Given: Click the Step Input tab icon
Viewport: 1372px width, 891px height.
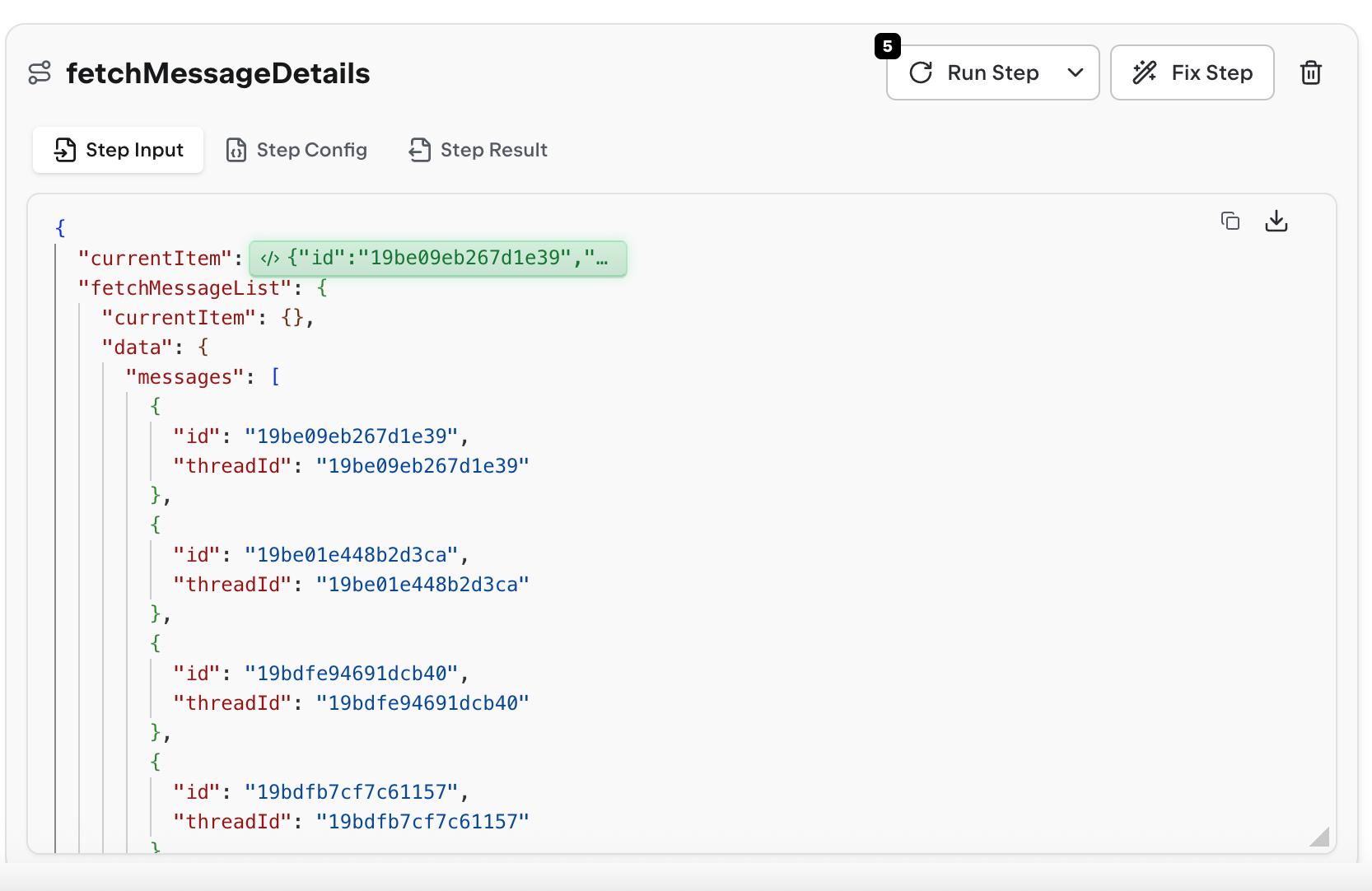Looking at the screenshot, I should 65,150.
